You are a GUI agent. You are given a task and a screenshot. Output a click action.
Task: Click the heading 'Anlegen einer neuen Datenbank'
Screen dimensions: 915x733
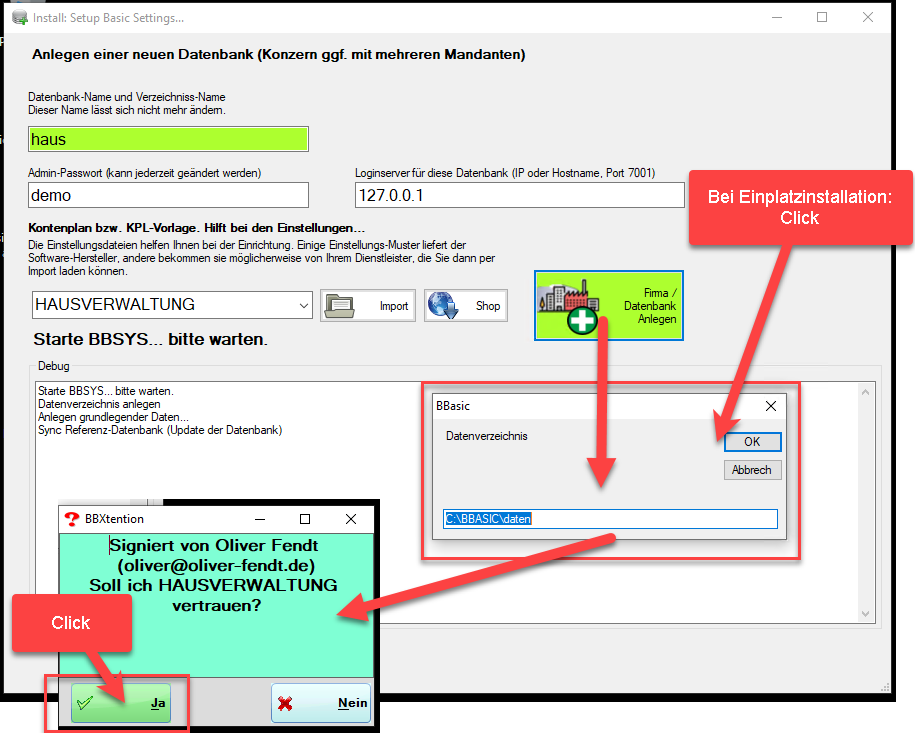pyautogui.click(x=143, y=54)
